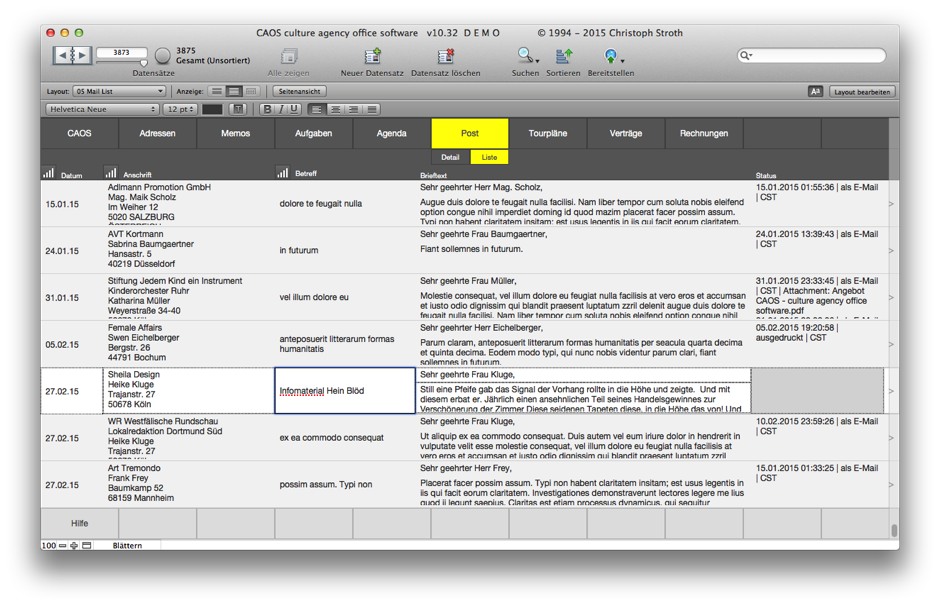Select Betreff cell 'dolore te feugait nulla'

(x=321, y=204)
